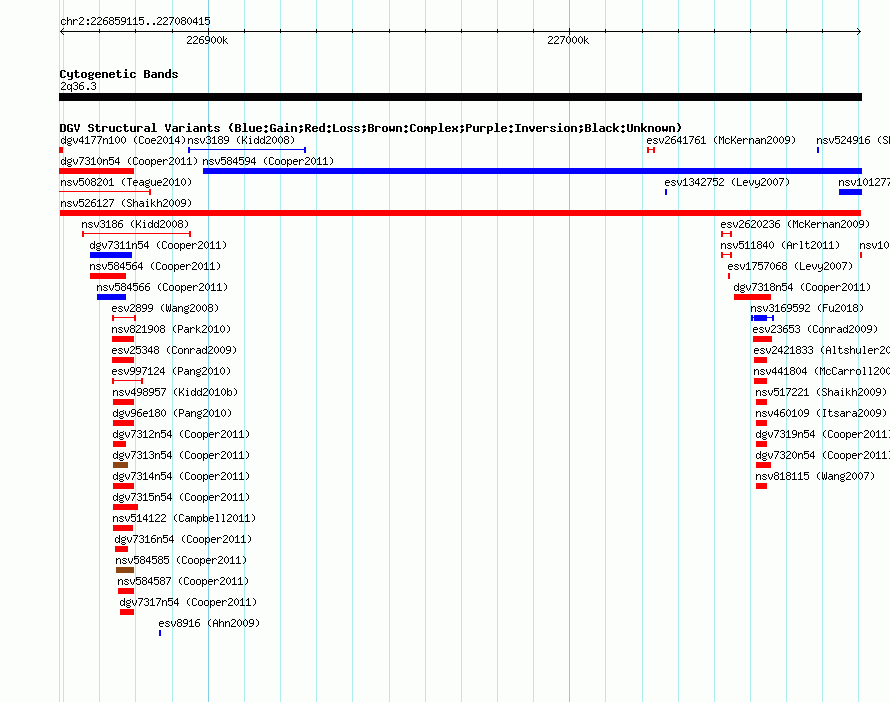Click the 227000k ruler tick label
Screen dimensions: 890x702
[x=568, y=40]
